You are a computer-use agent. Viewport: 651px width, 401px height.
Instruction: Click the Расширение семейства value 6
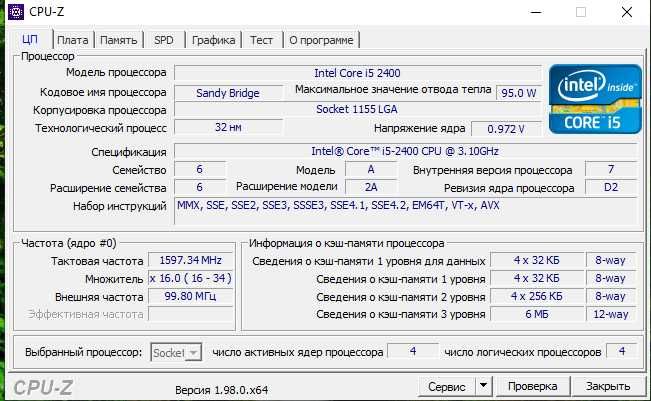pos(200,187)
